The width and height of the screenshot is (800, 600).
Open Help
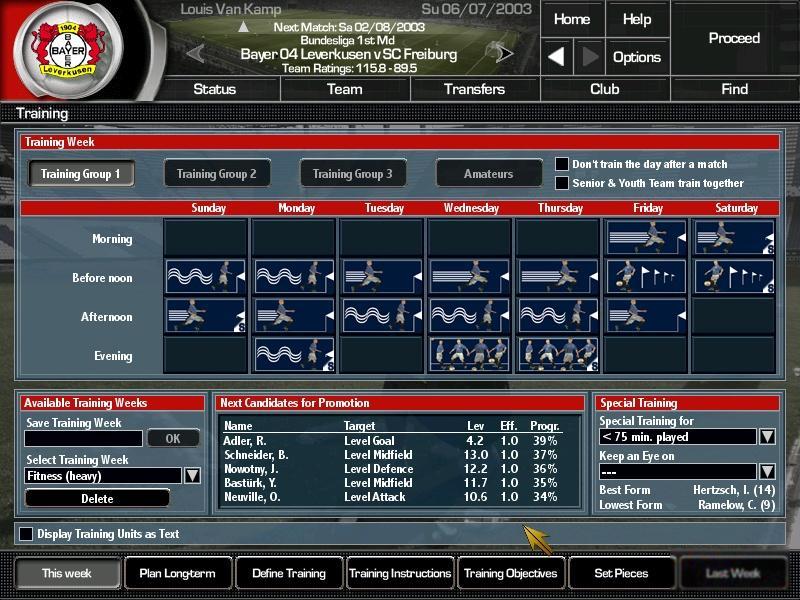point(637,19)
